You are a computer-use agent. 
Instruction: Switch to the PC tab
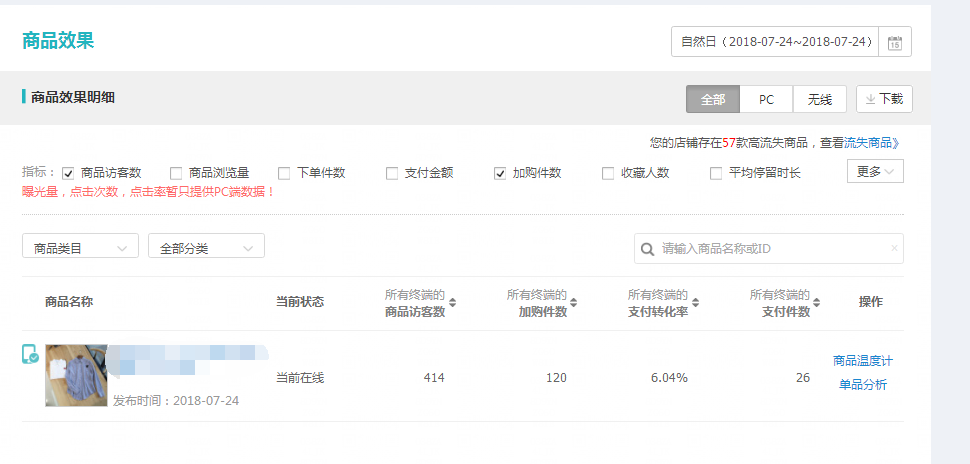point(766,99)
